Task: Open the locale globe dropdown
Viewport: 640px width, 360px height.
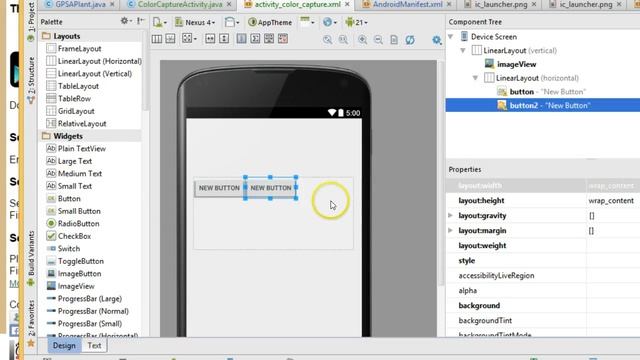Action: pyautogui.click(x=330, y=22)
